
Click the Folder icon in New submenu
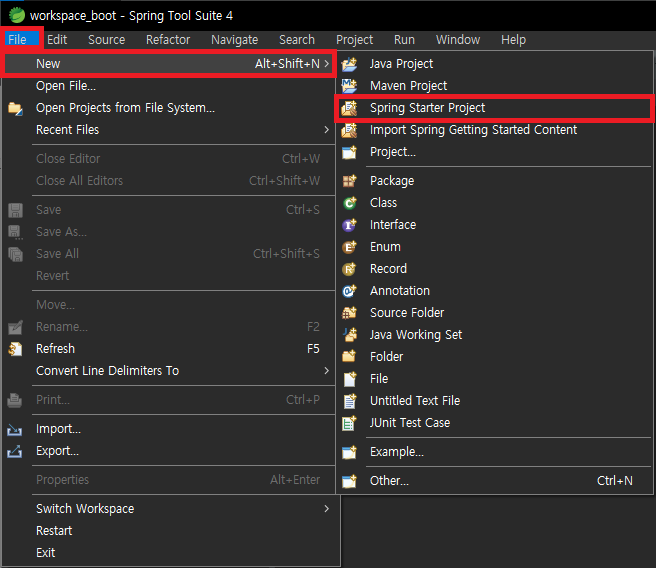click(349, 357)
